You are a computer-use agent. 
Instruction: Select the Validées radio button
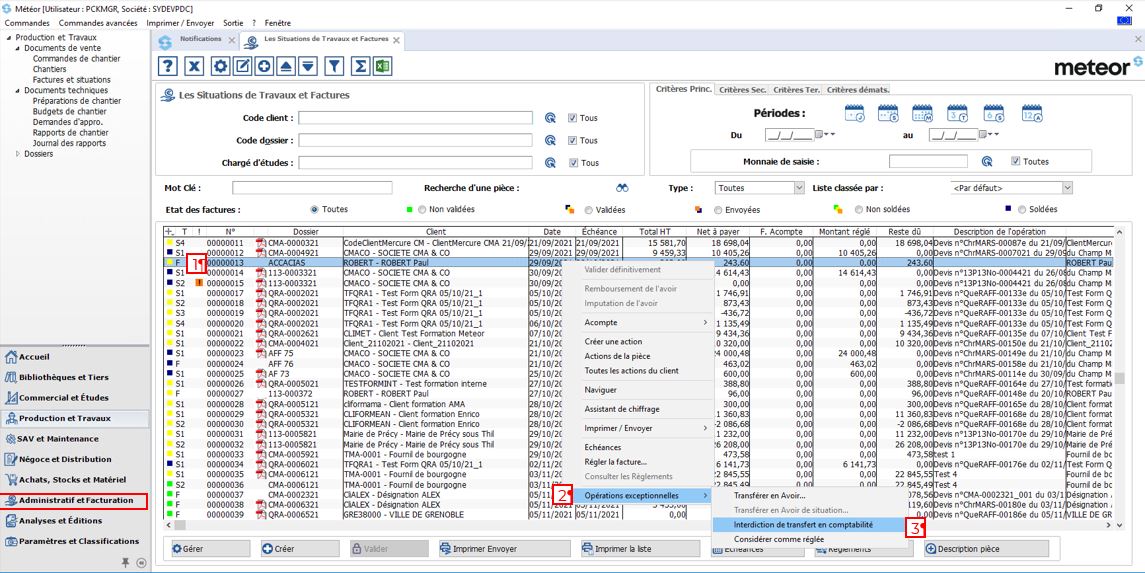tap(589, 209)
